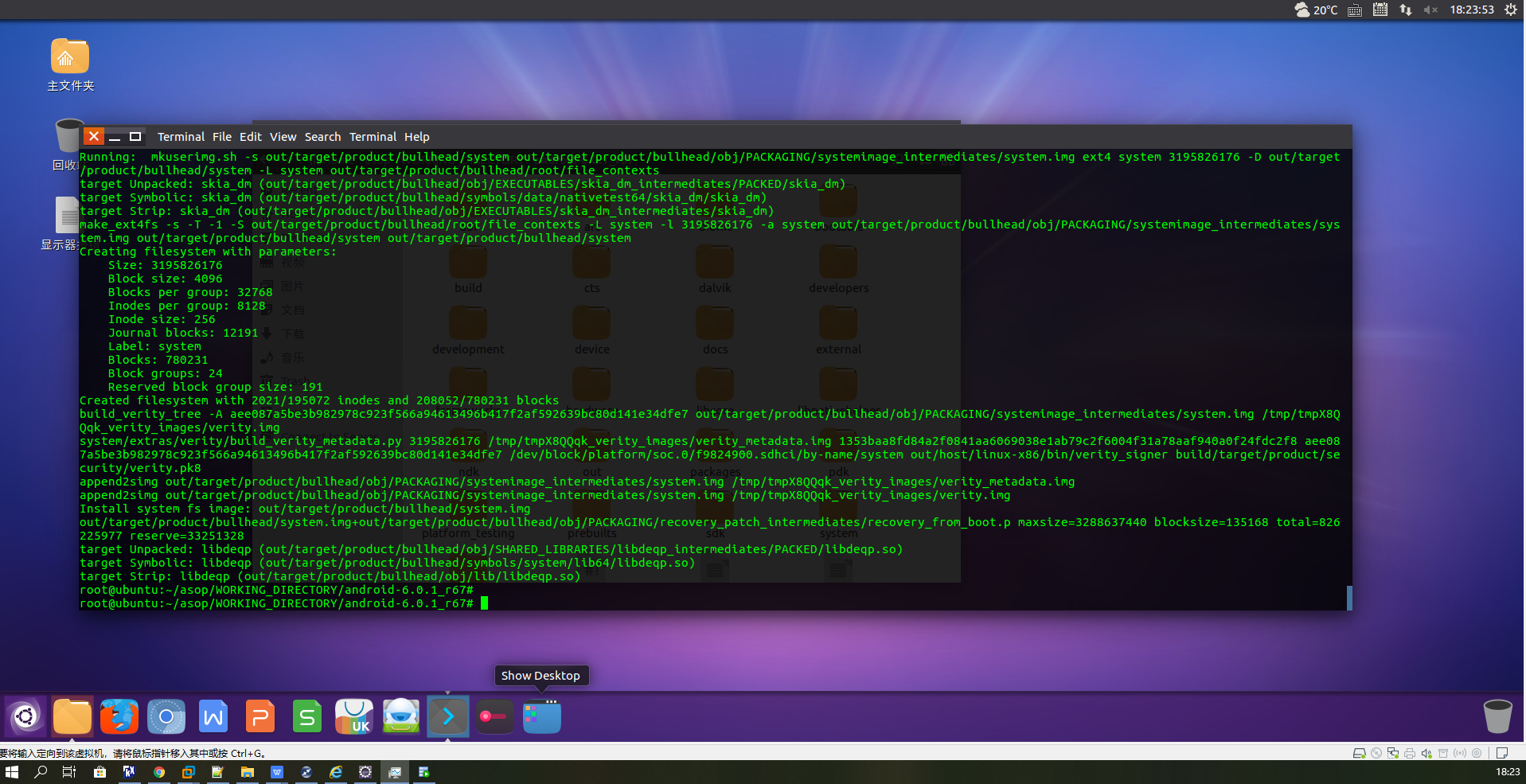The height and width of the screenshot is (784, 1526).
Task: Click the terminal vertical scrollbar handle
Action: (1348, 598)
